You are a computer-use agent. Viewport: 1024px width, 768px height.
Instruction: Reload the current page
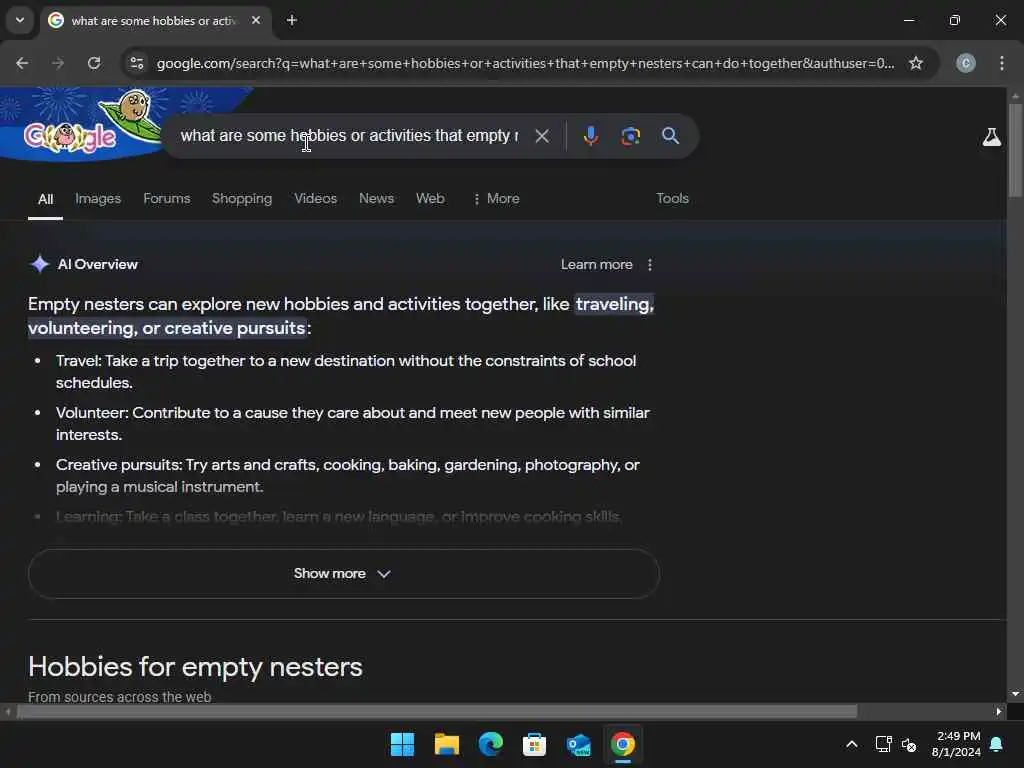click(x=94, y=63)
